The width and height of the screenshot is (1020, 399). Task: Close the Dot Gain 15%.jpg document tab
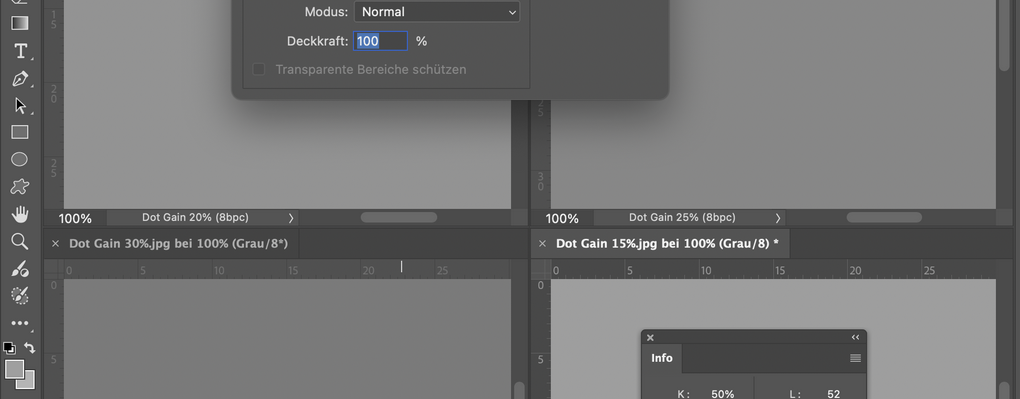coord(543,243)
